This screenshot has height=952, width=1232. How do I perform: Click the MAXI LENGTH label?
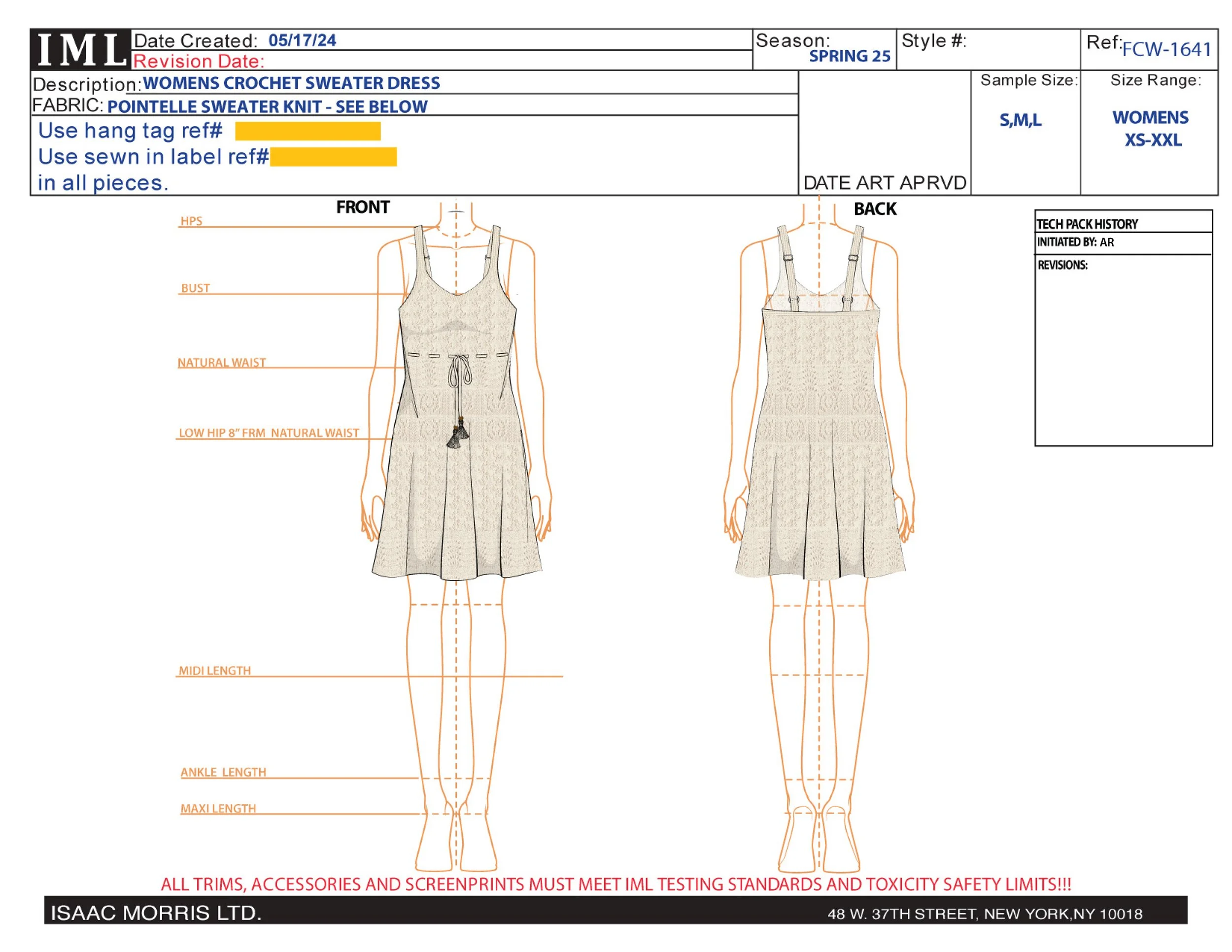(218, 809)
